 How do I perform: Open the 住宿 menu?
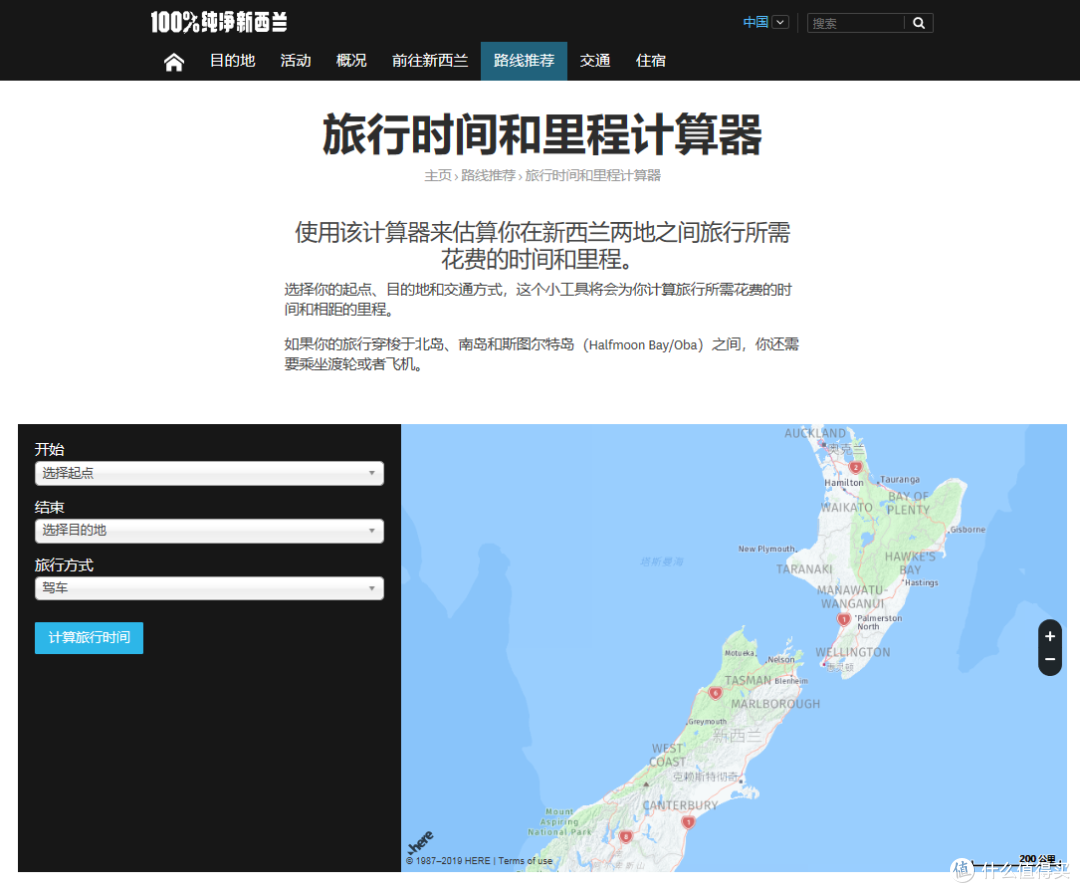tap(651, 61)
